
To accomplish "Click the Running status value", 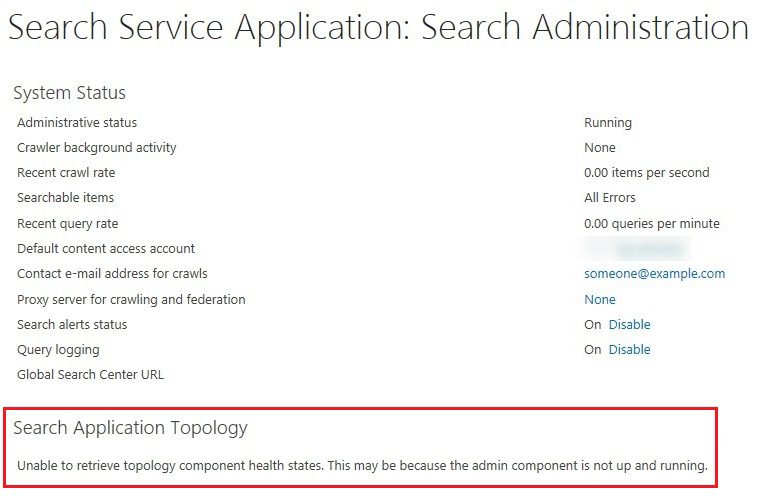I will click(608, 123).
